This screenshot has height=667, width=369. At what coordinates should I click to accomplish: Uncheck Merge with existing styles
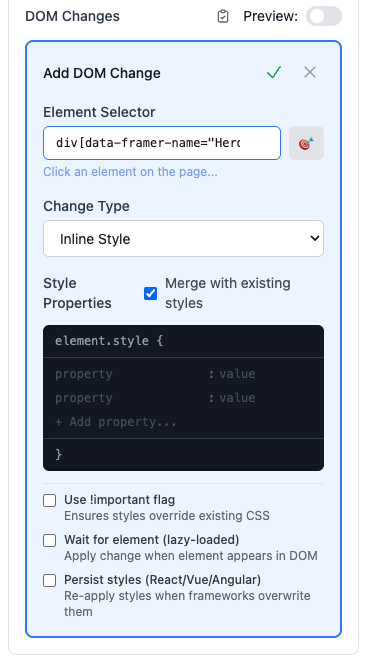point(150,294)
